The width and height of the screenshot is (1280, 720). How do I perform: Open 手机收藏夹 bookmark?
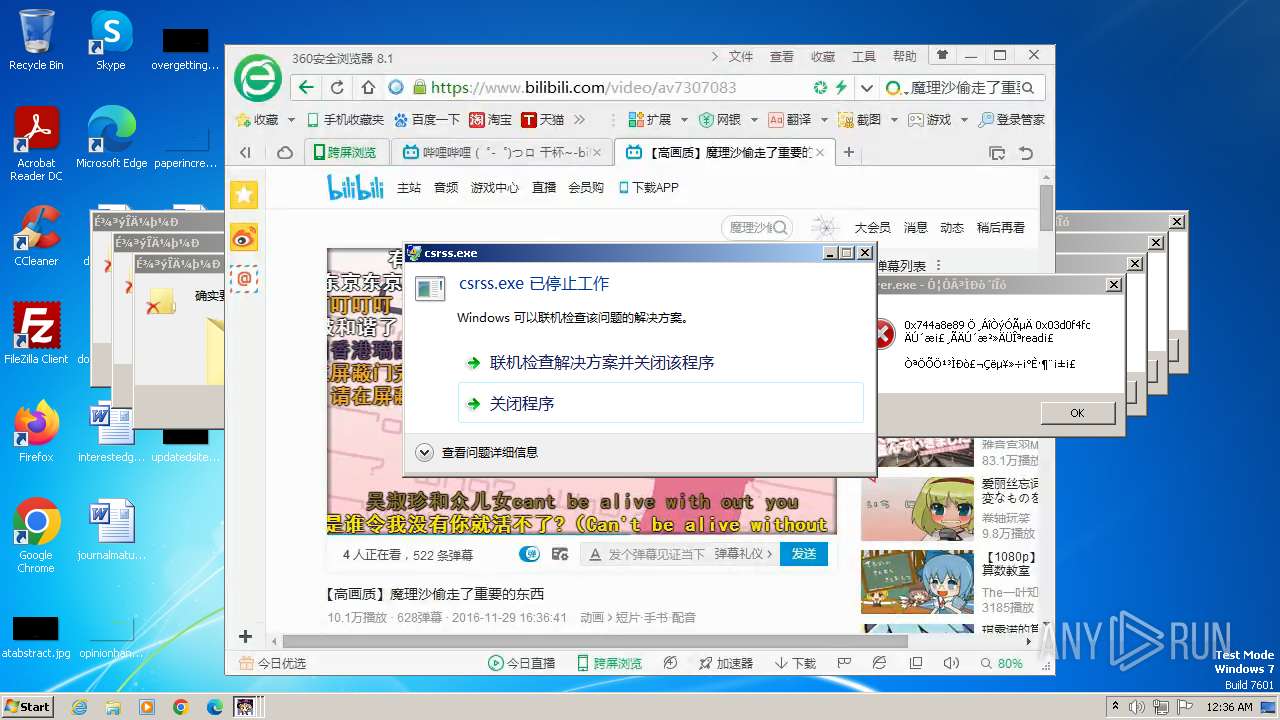point(345,119)
